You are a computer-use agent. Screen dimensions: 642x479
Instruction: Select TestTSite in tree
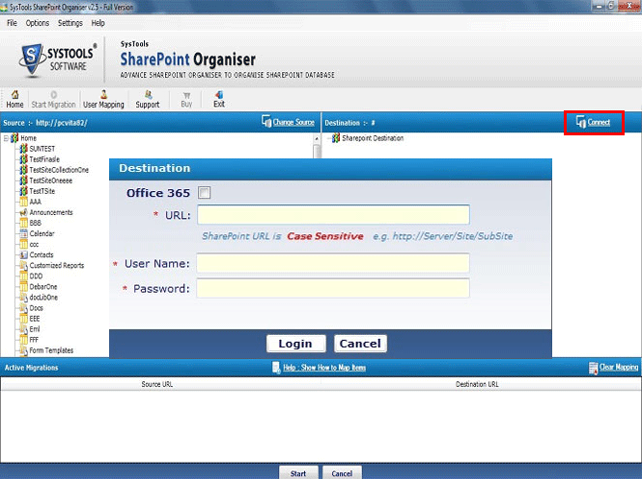pos(42,191)
